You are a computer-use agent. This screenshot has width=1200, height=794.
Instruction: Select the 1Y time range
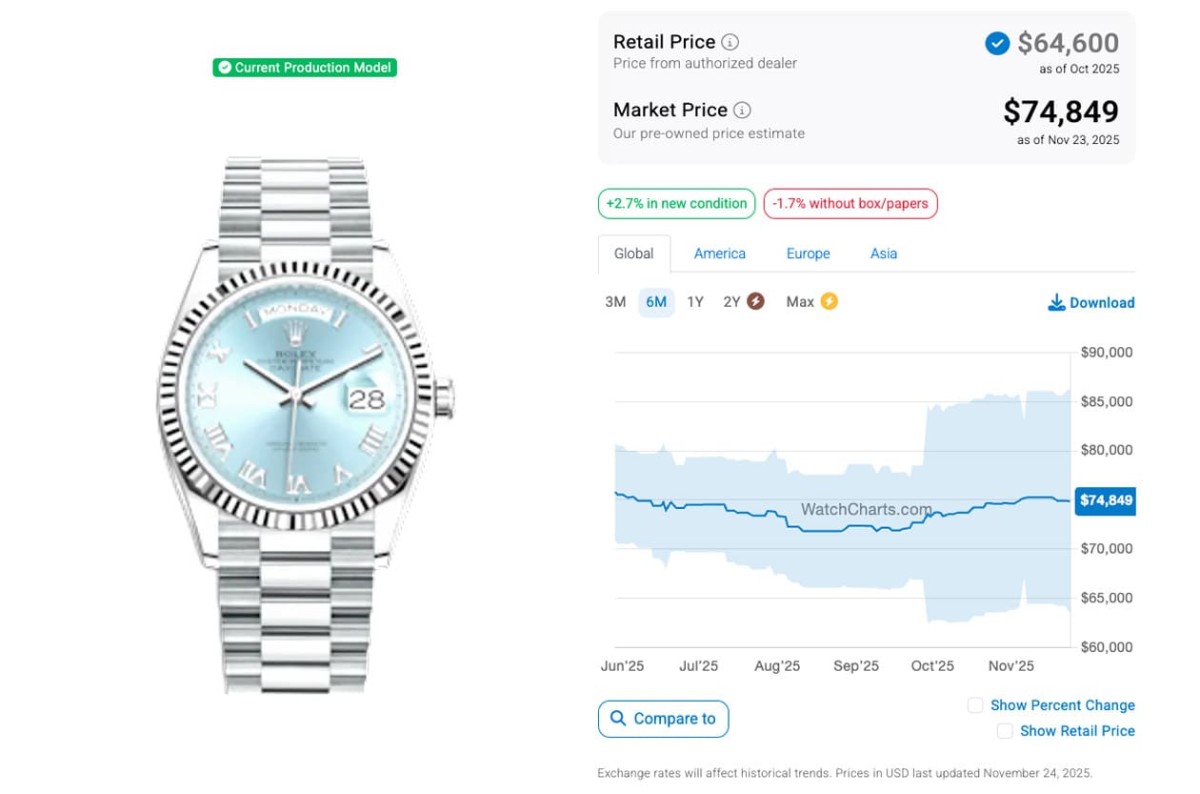(695, 302)
